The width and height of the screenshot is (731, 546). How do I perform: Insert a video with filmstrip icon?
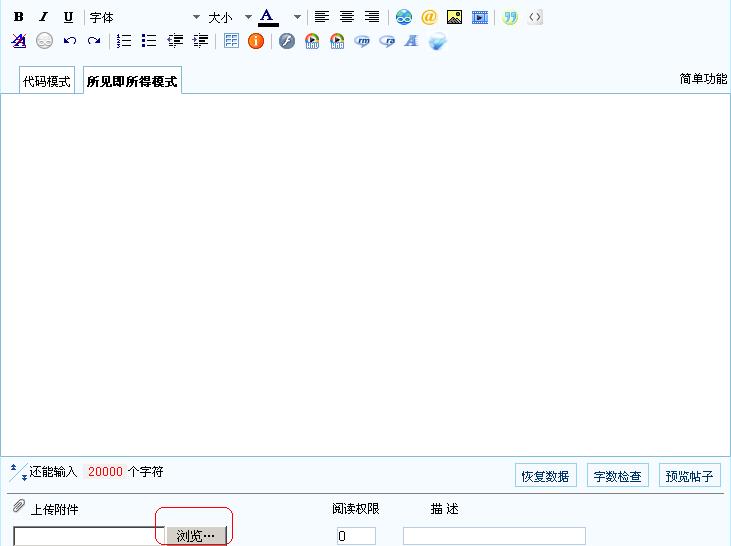coord(480,18)
